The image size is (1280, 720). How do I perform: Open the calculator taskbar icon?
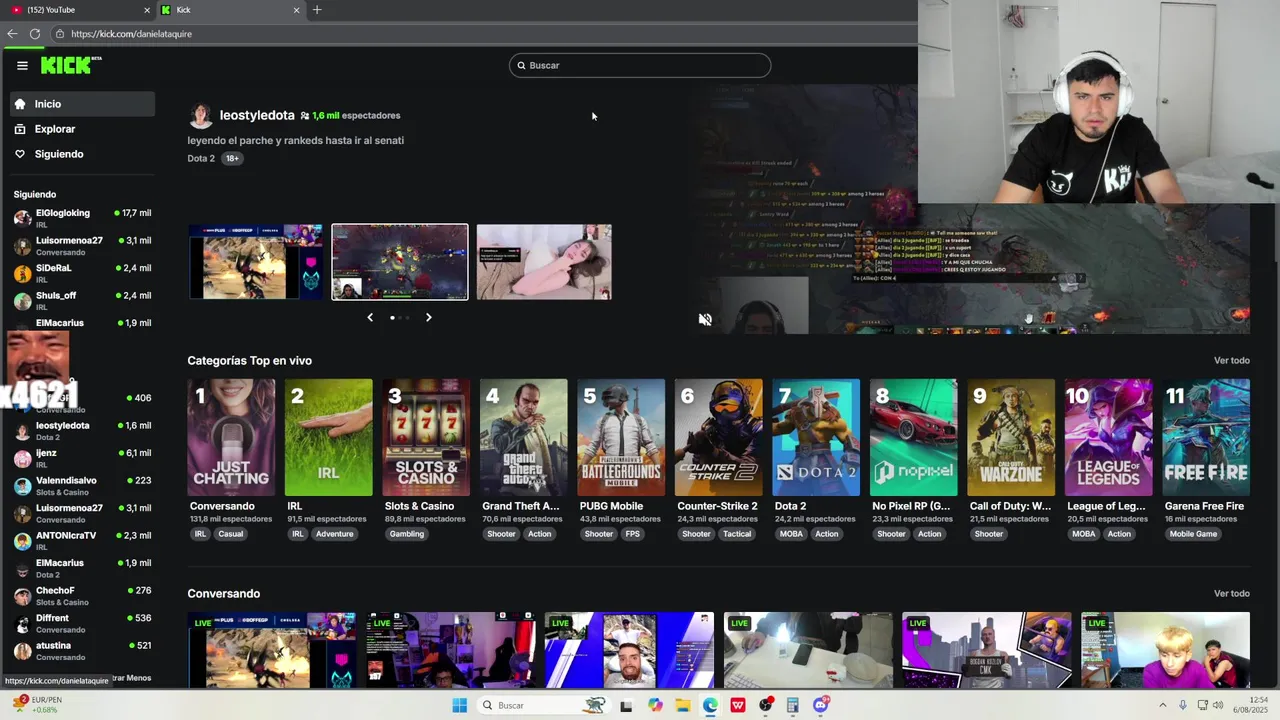(x=793, y=706)
